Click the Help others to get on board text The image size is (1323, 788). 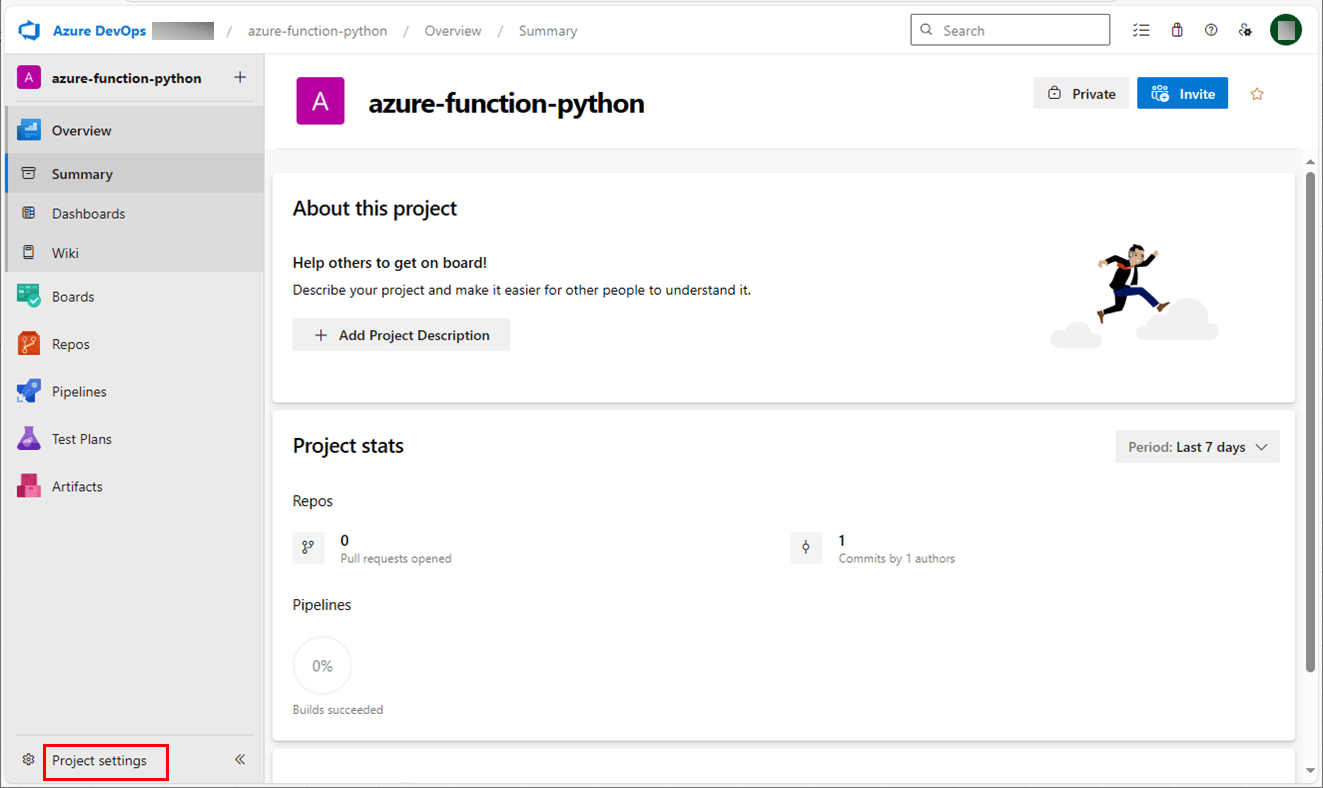click(390, 262)
